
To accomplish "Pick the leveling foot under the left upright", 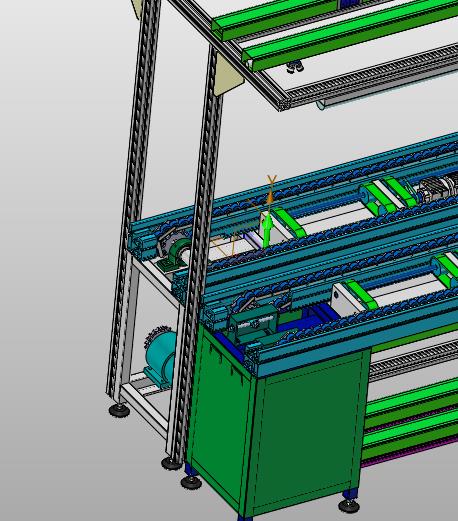I will (x=119, y=410).
